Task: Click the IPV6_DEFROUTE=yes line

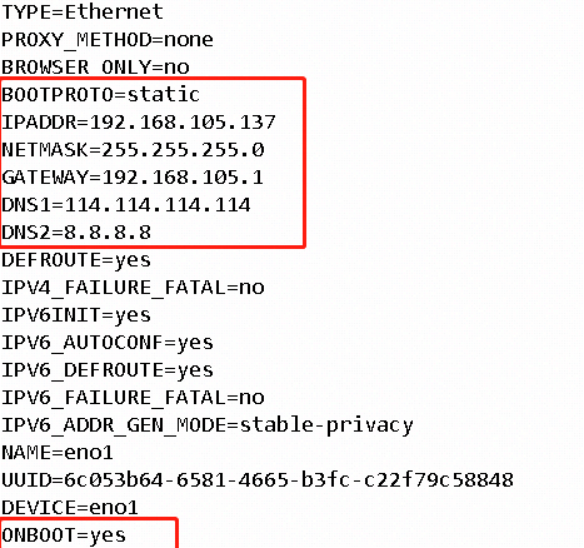Action: (x=107, y=371)
